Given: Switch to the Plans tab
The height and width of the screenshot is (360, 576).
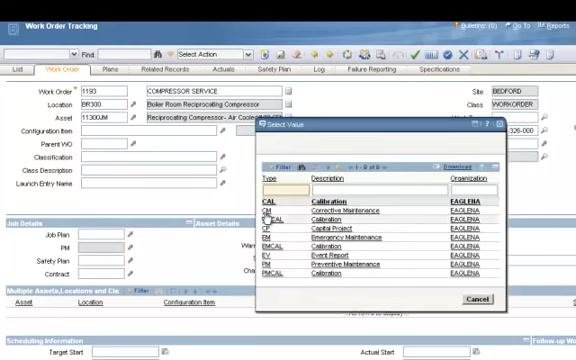Looking at the screenshot, I should pos(110,69).
